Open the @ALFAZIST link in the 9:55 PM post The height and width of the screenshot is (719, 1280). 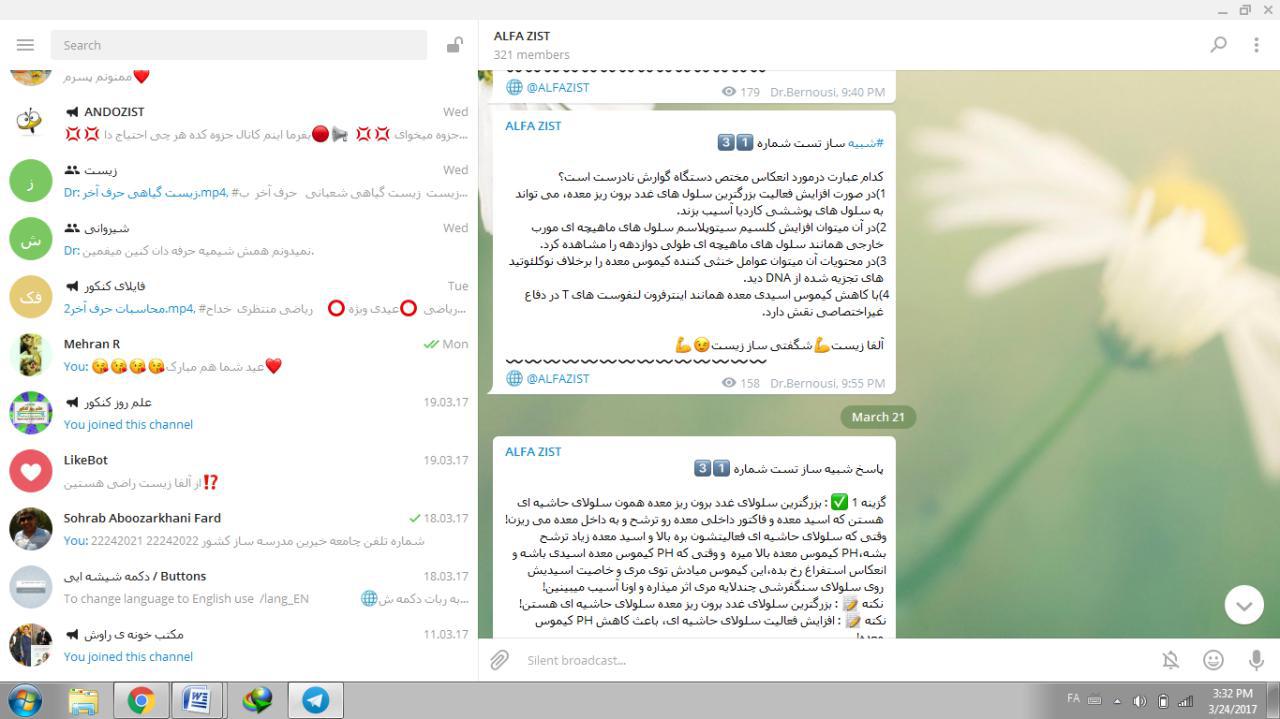pos(558,379)
